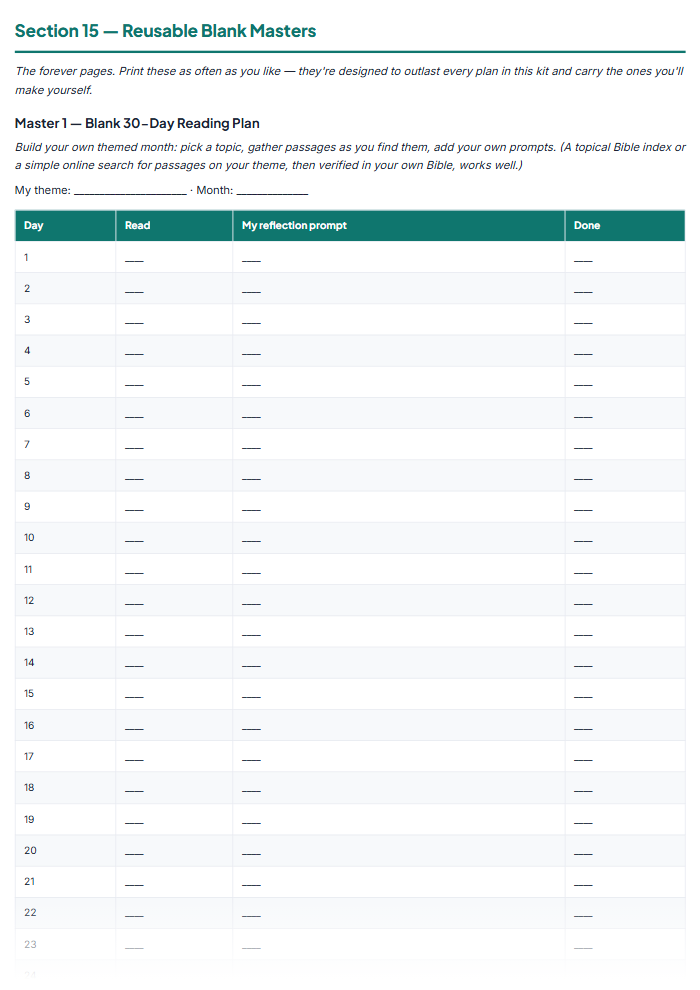
Task: Click the 'Section 15 — Reusable Blank Masters' heading
Action: [165, 31]
